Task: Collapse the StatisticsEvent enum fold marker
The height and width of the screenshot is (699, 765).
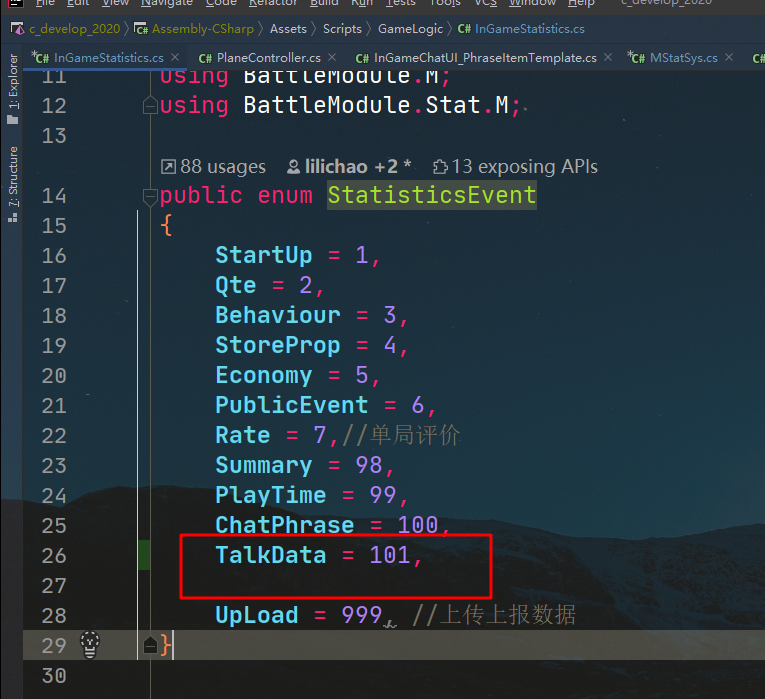Action: coord(150,196)
